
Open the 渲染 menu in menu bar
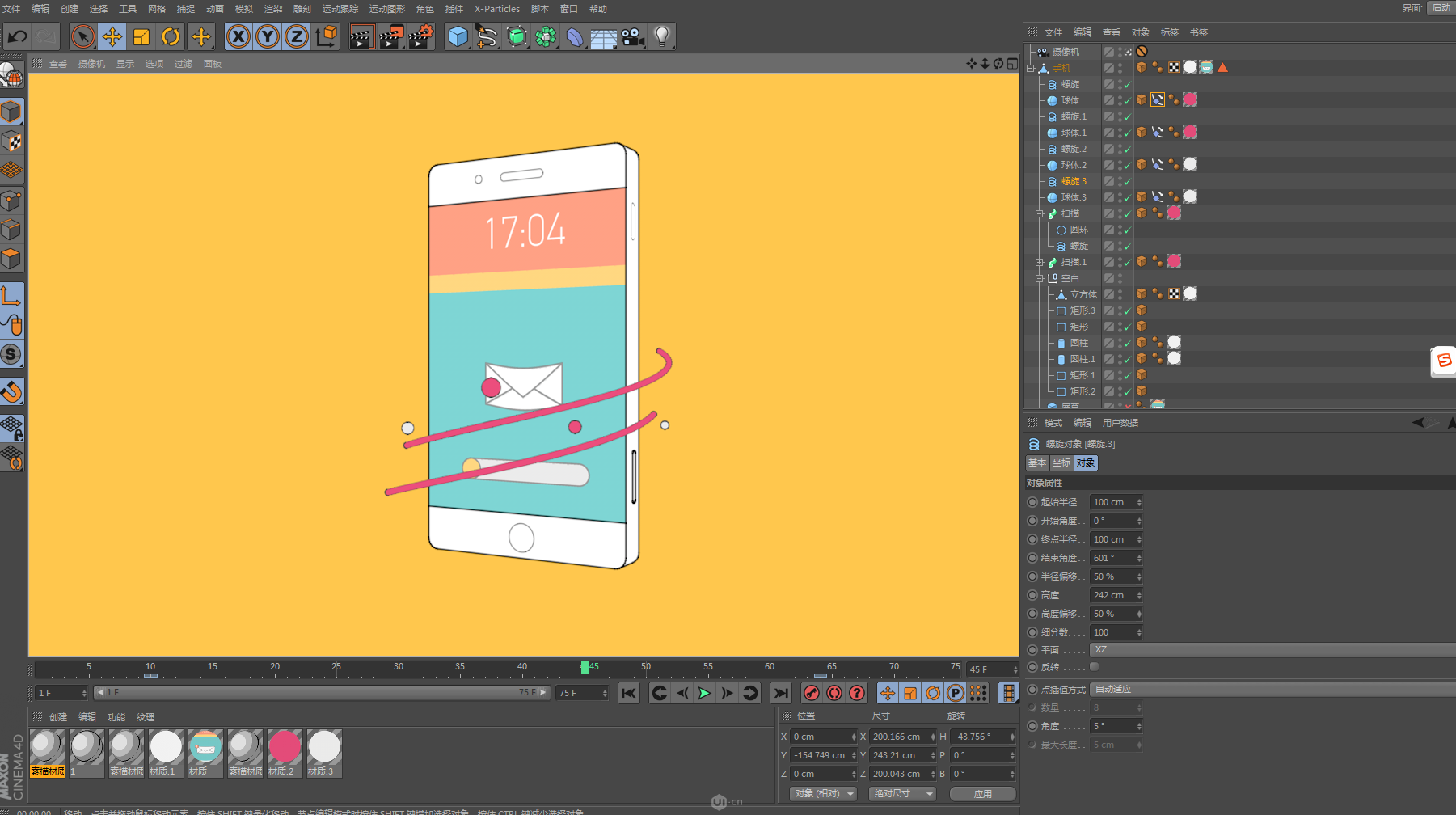[x=272, y=9]
